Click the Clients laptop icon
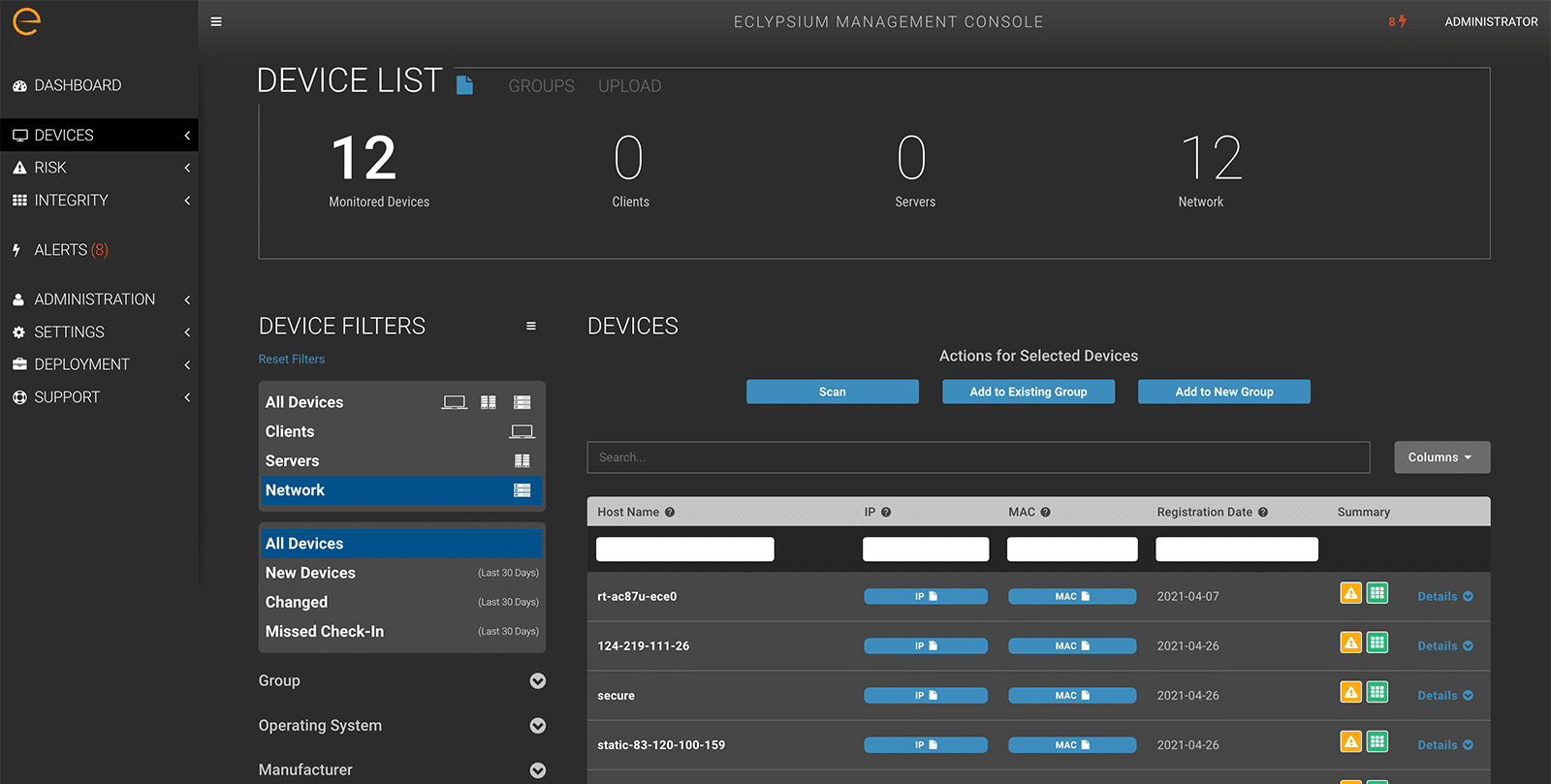This screenshot has width=1551, height=784. [x=522, y=431]
